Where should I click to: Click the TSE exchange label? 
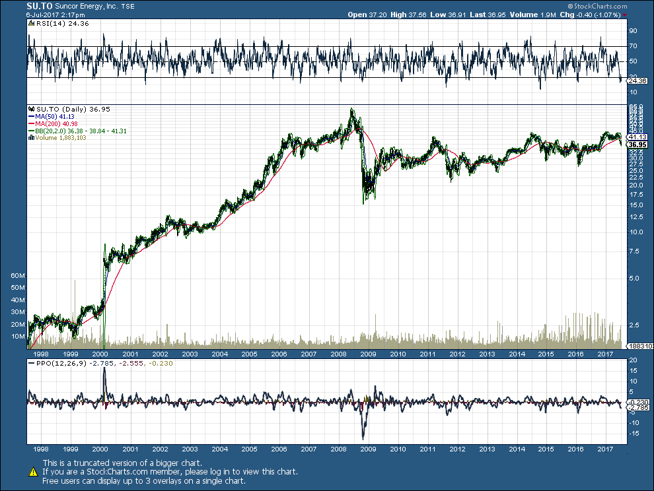point(128,7)
